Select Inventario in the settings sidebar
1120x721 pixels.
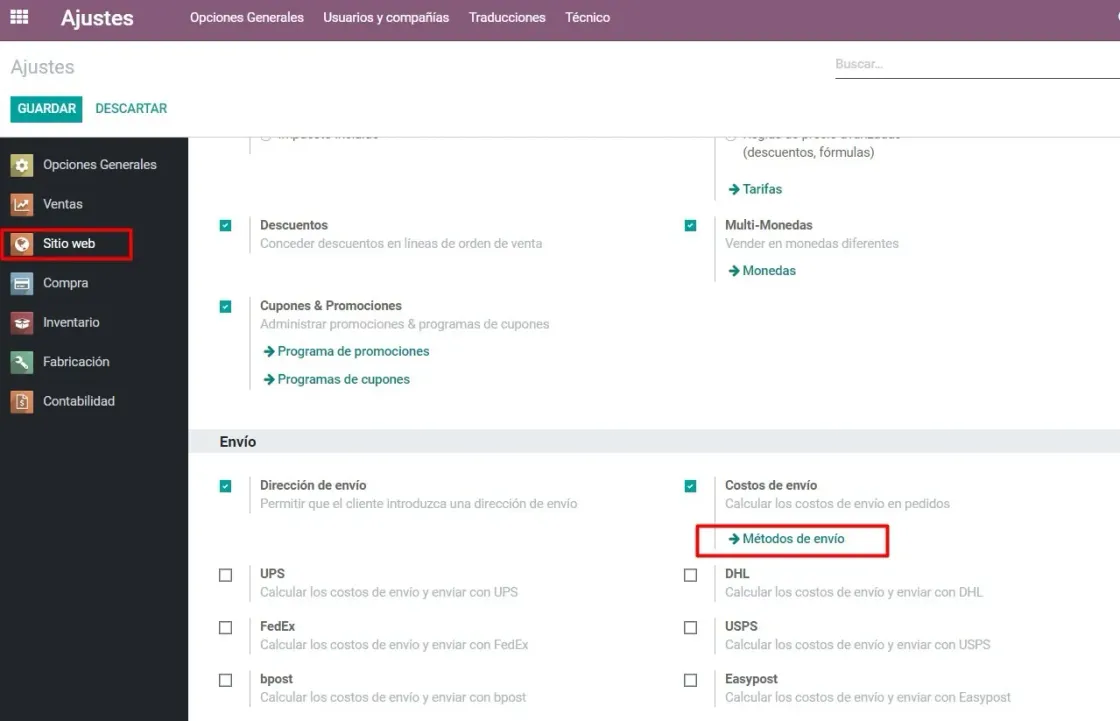tap(71, 322)
